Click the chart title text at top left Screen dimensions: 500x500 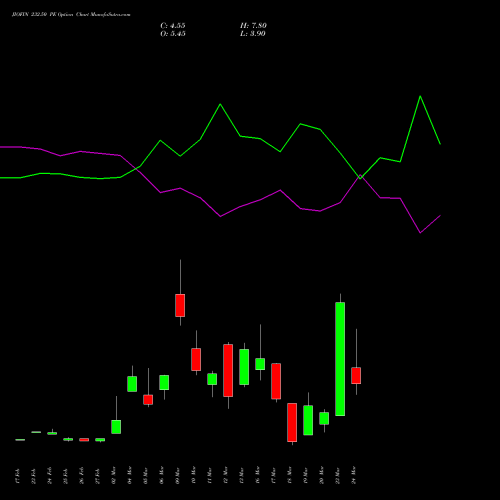71,15
